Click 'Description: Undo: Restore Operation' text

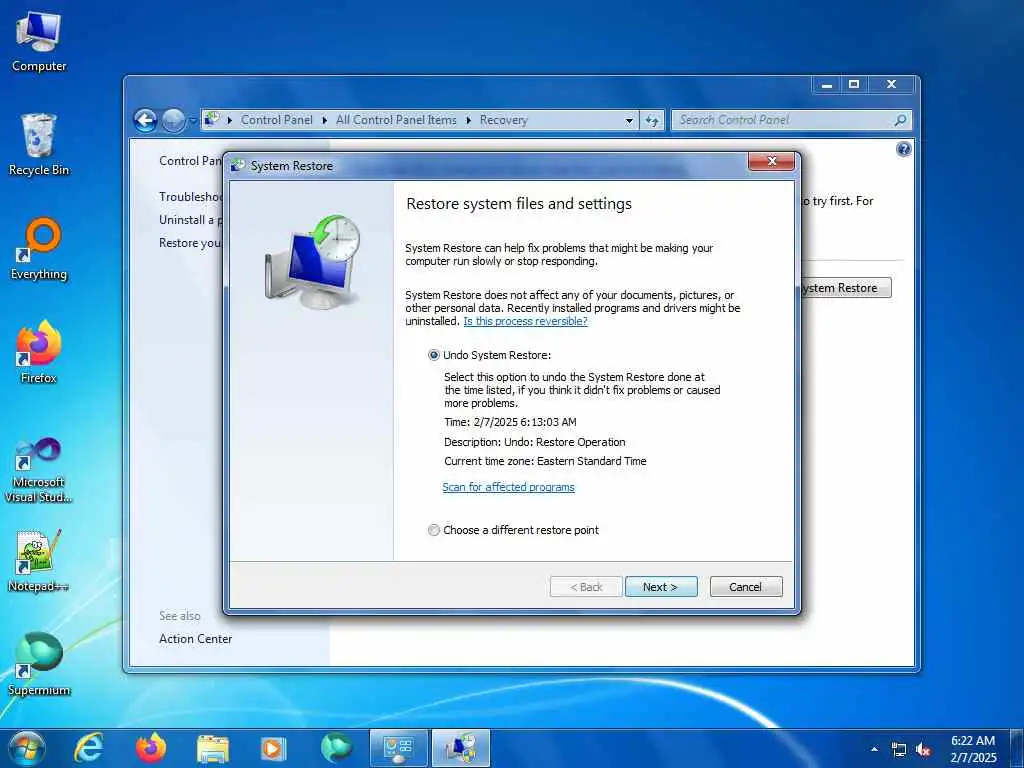534,442
